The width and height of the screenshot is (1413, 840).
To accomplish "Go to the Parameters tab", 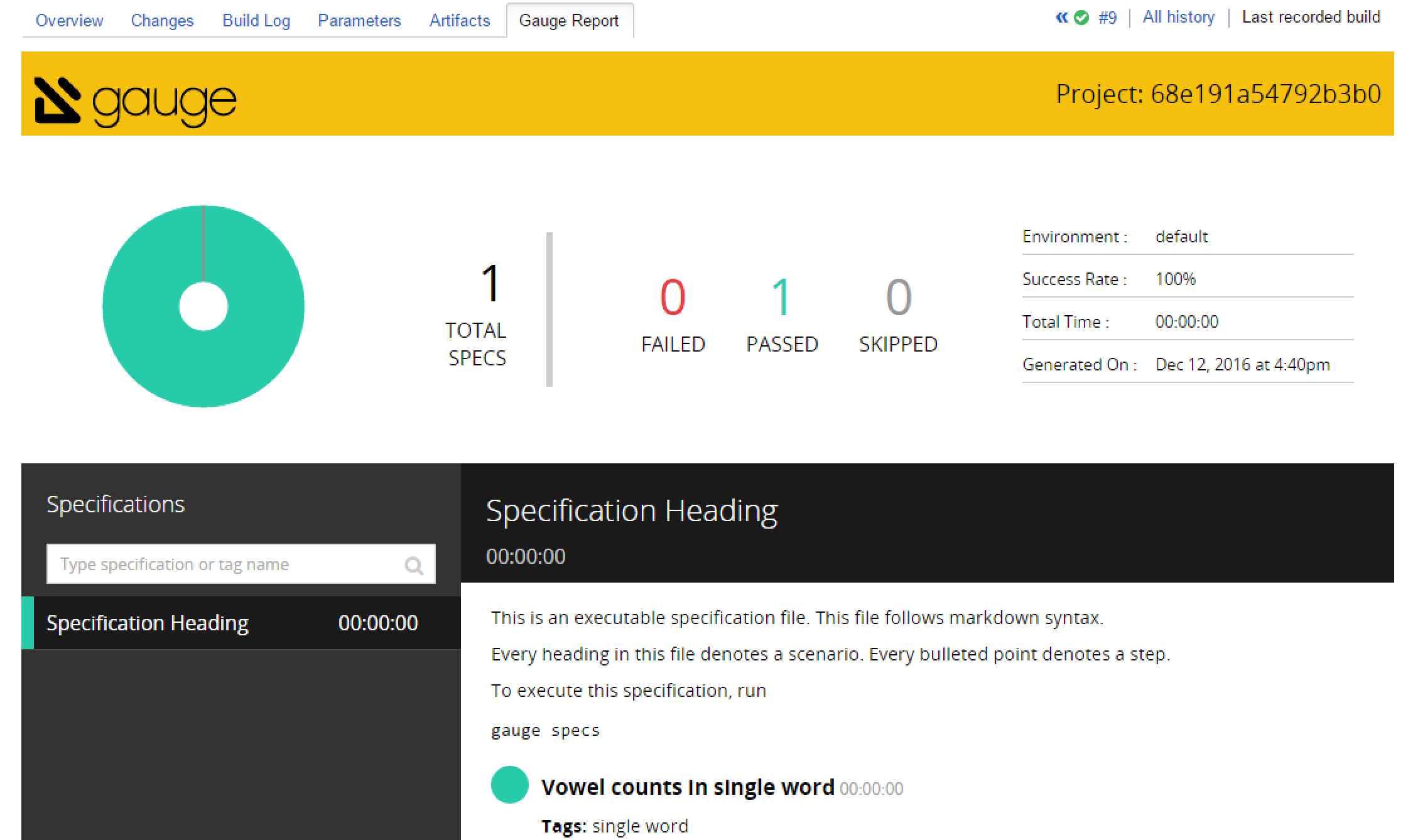I will coord(359,21).
